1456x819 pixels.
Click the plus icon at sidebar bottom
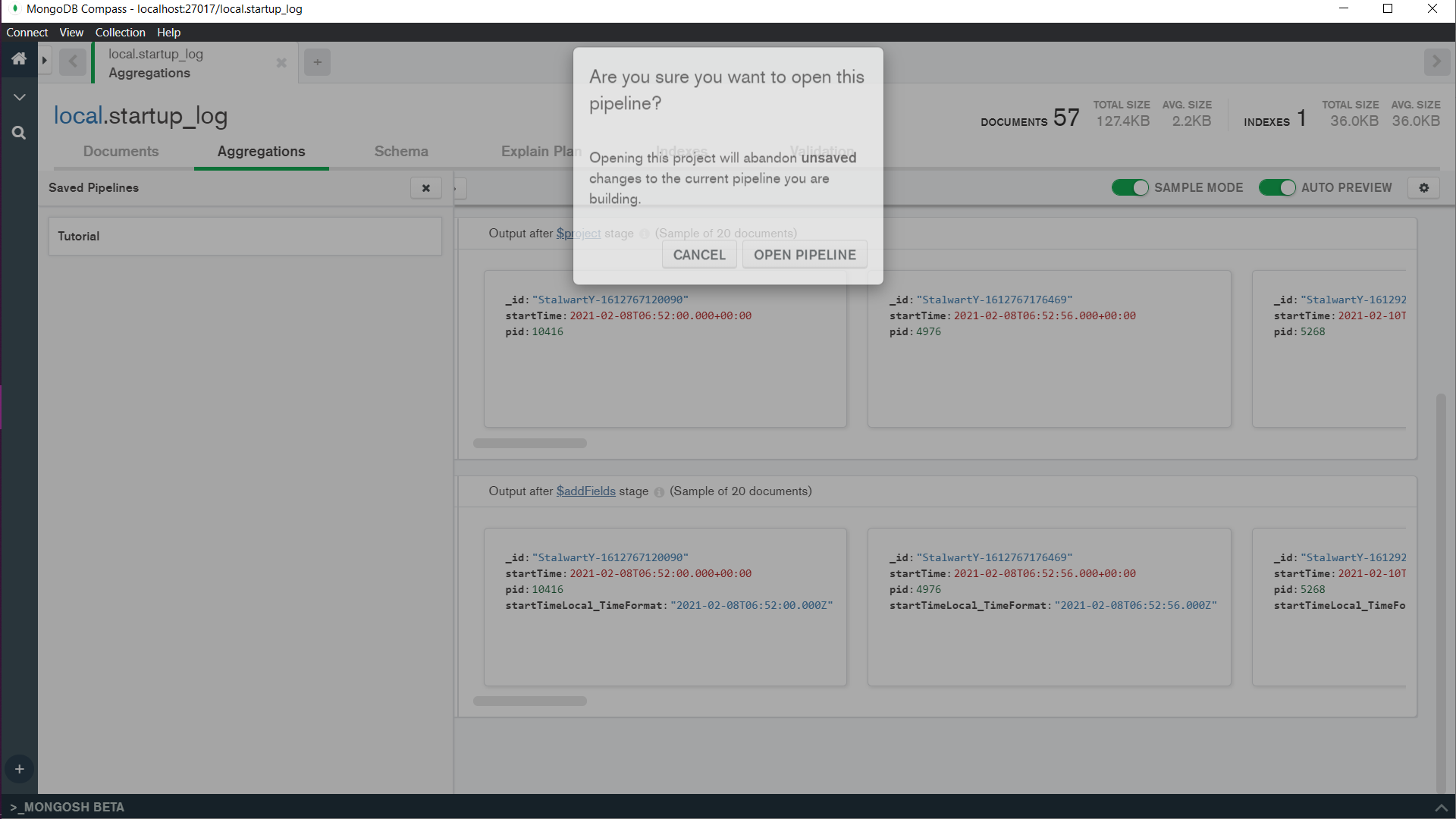coord(20,769)
